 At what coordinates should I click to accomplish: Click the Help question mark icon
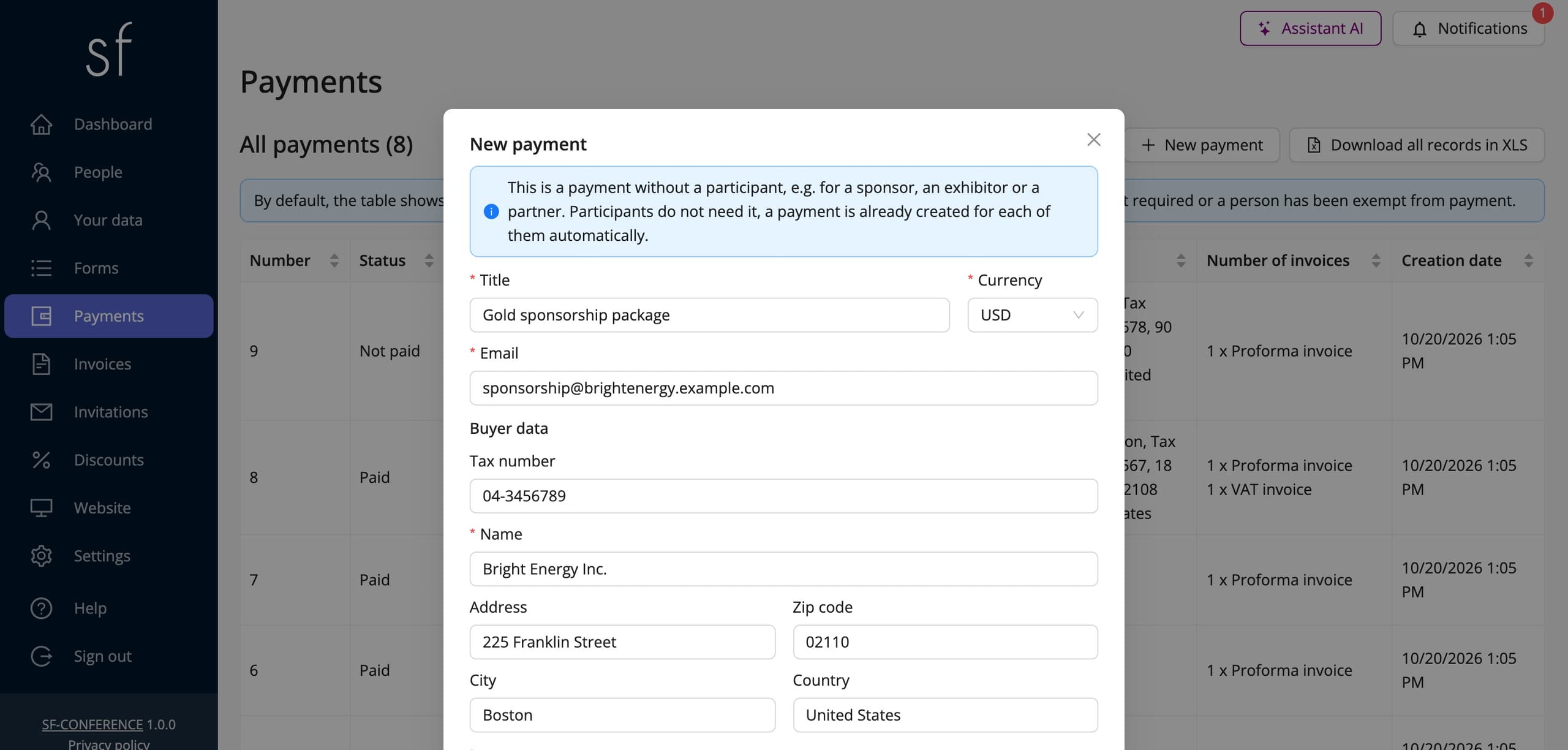click(x=41, y=608)
